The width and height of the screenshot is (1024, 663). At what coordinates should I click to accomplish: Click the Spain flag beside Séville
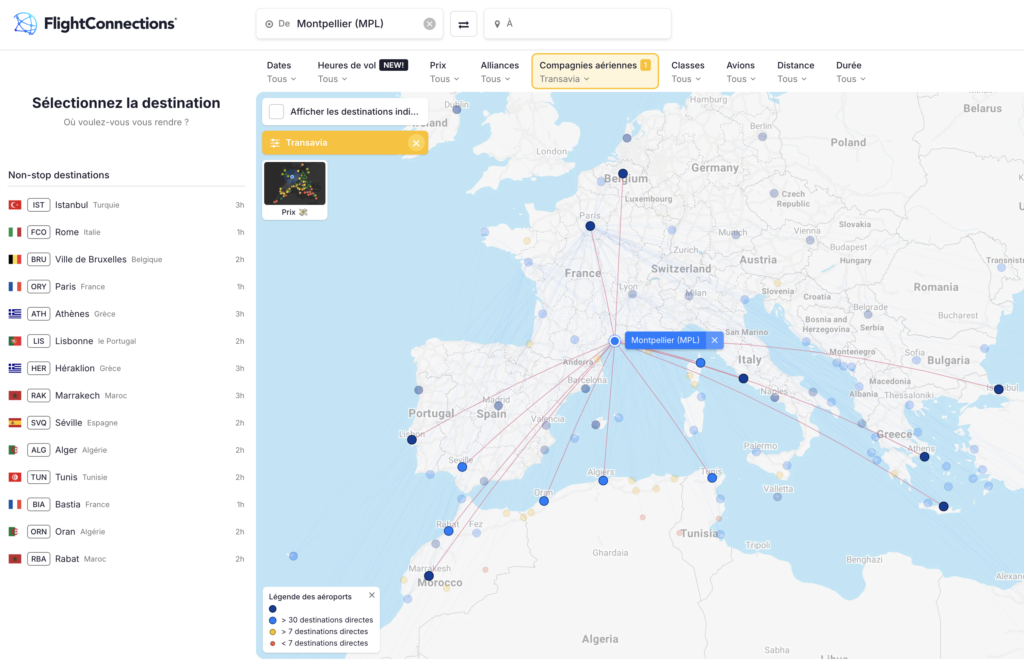point(14,423)
